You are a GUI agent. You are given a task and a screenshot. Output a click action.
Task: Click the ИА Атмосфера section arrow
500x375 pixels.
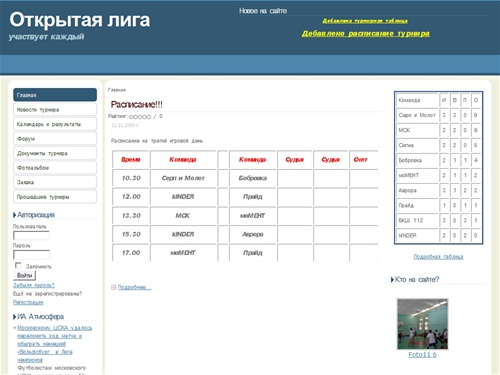click(x=15, y=317)
